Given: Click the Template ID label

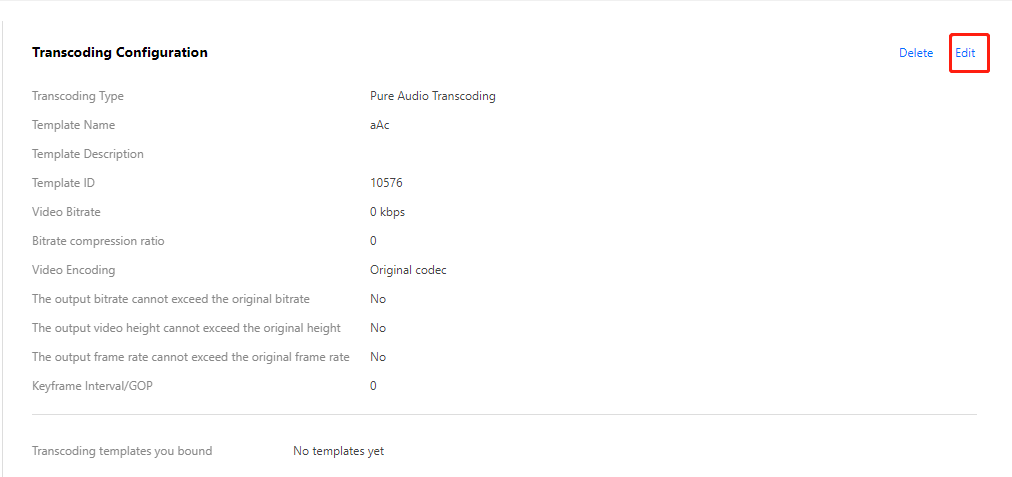Looking at the screenshot, I should pos(63,183).
